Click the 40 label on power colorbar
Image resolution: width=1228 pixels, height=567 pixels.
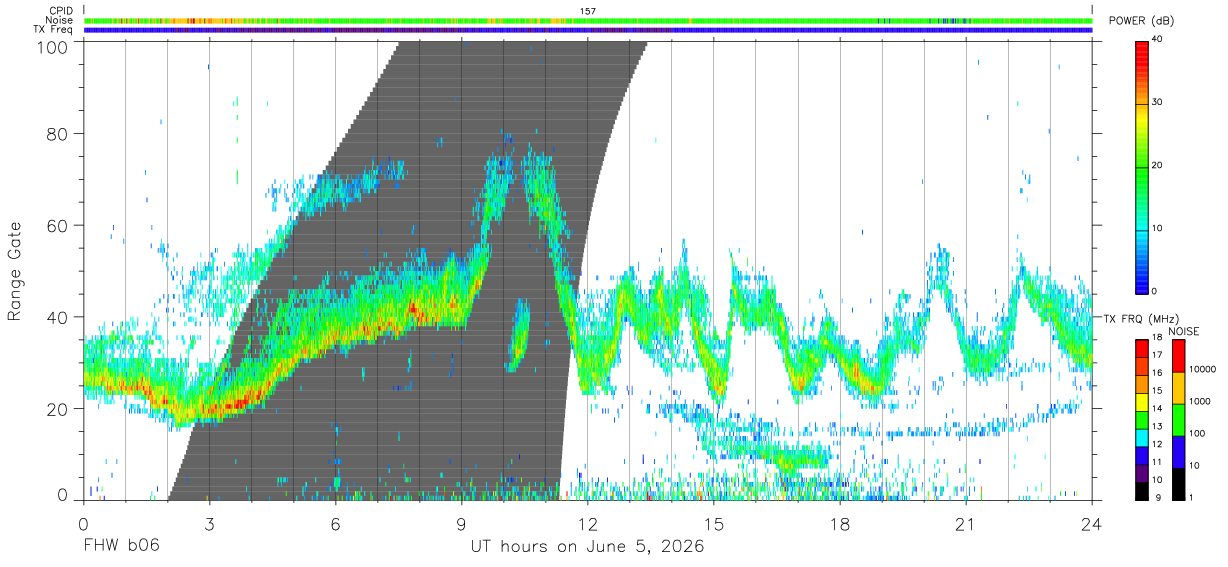pyautogui.click(x=1158, y=40)
